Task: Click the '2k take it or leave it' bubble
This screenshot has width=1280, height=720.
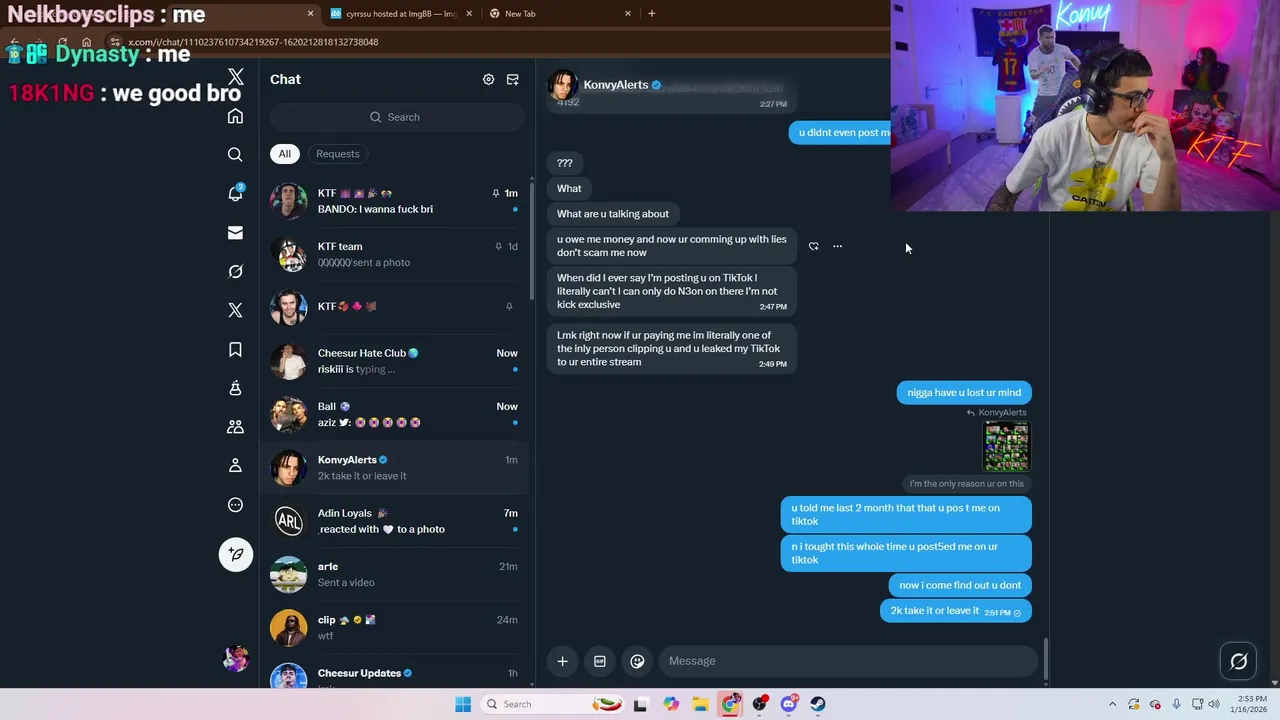Action: click(955, 611)
